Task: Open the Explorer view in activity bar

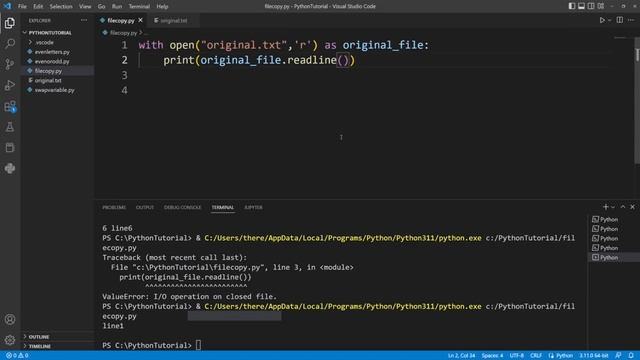Action: 10,23
